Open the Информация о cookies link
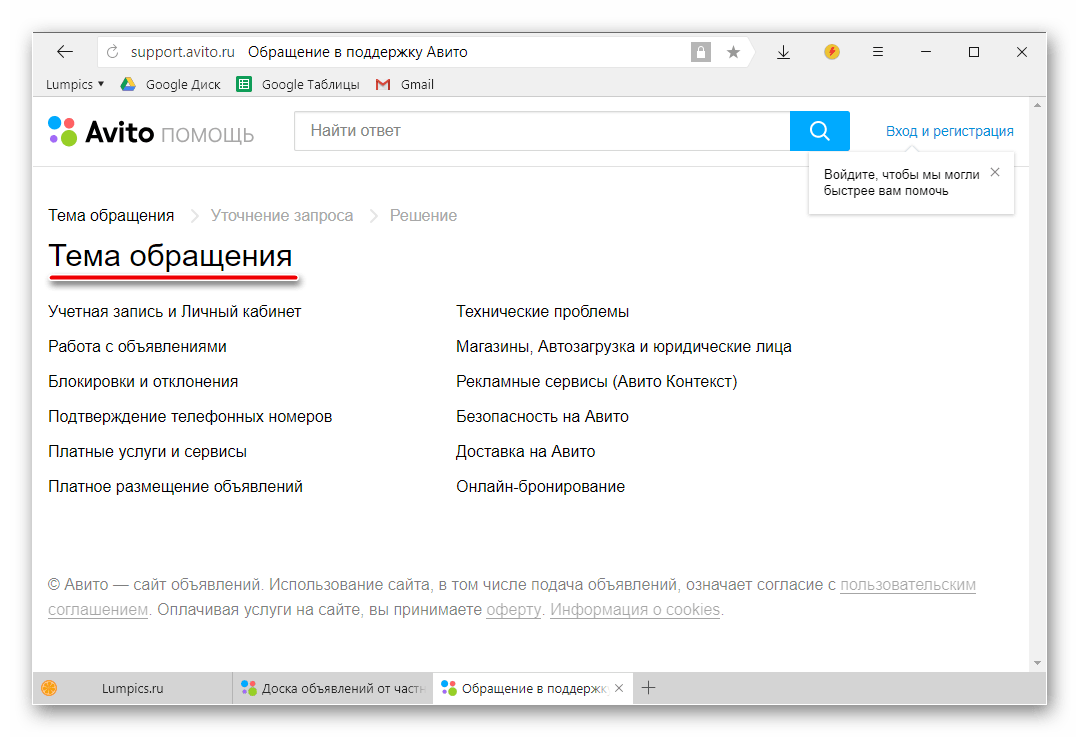This screenshot has height=737, width=1079. [634, 610]
